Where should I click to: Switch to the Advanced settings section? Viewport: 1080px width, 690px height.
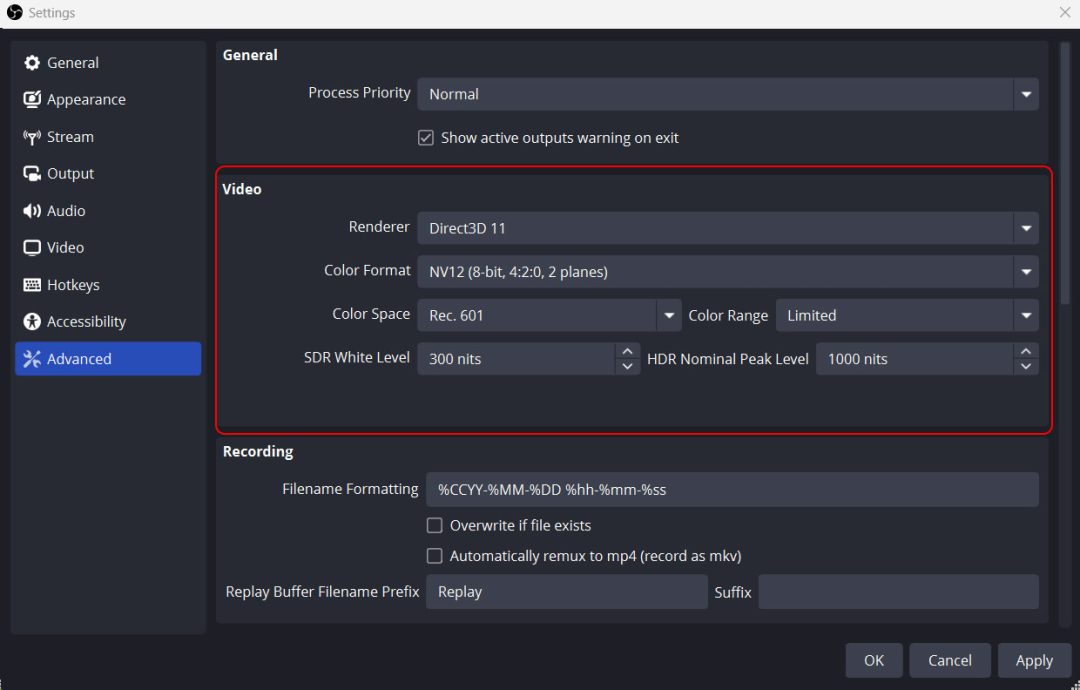[79, 358]
